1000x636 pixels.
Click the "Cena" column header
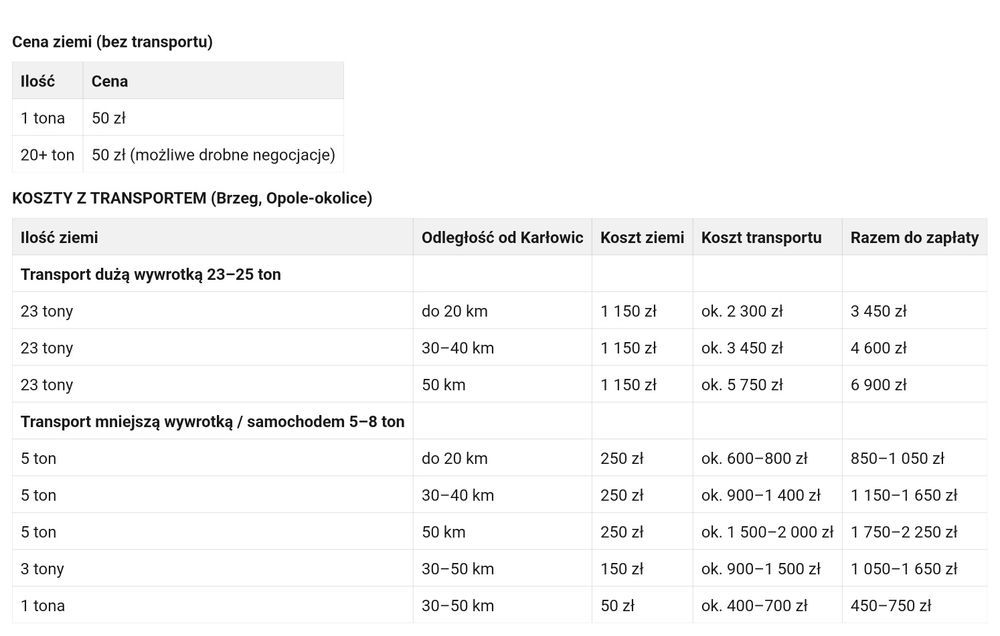click(x=110, y=81)
